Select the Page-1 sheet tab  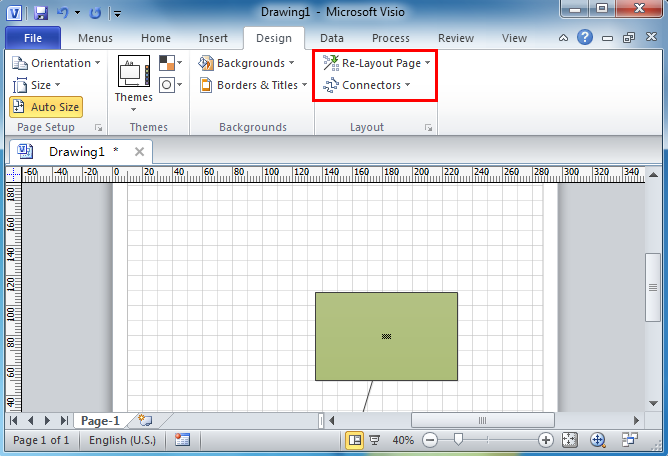(100, 421)
